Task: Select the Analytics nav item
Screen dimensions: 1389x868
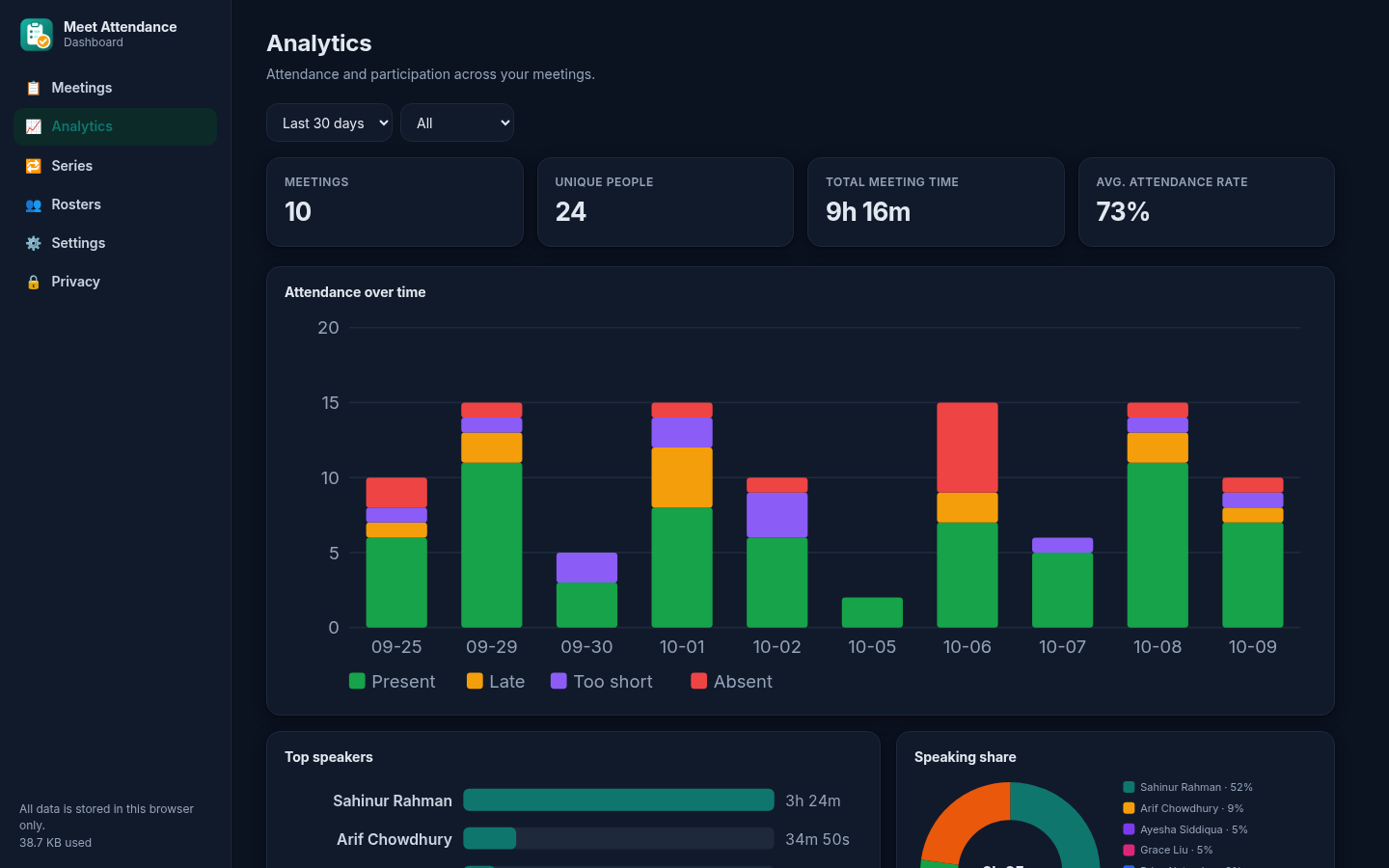Action: pos(115,126)
